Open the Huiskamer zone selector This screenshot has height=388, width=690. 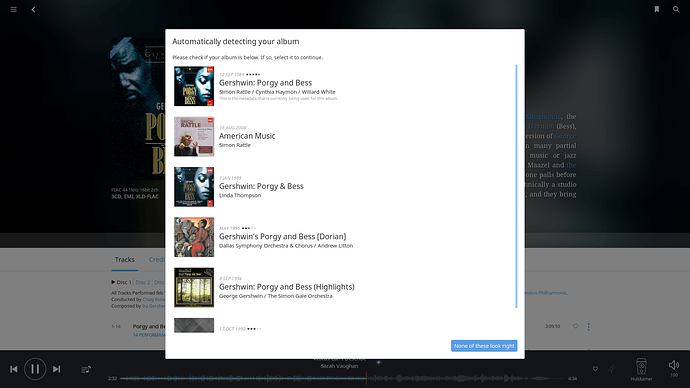[x=641, y=369]
